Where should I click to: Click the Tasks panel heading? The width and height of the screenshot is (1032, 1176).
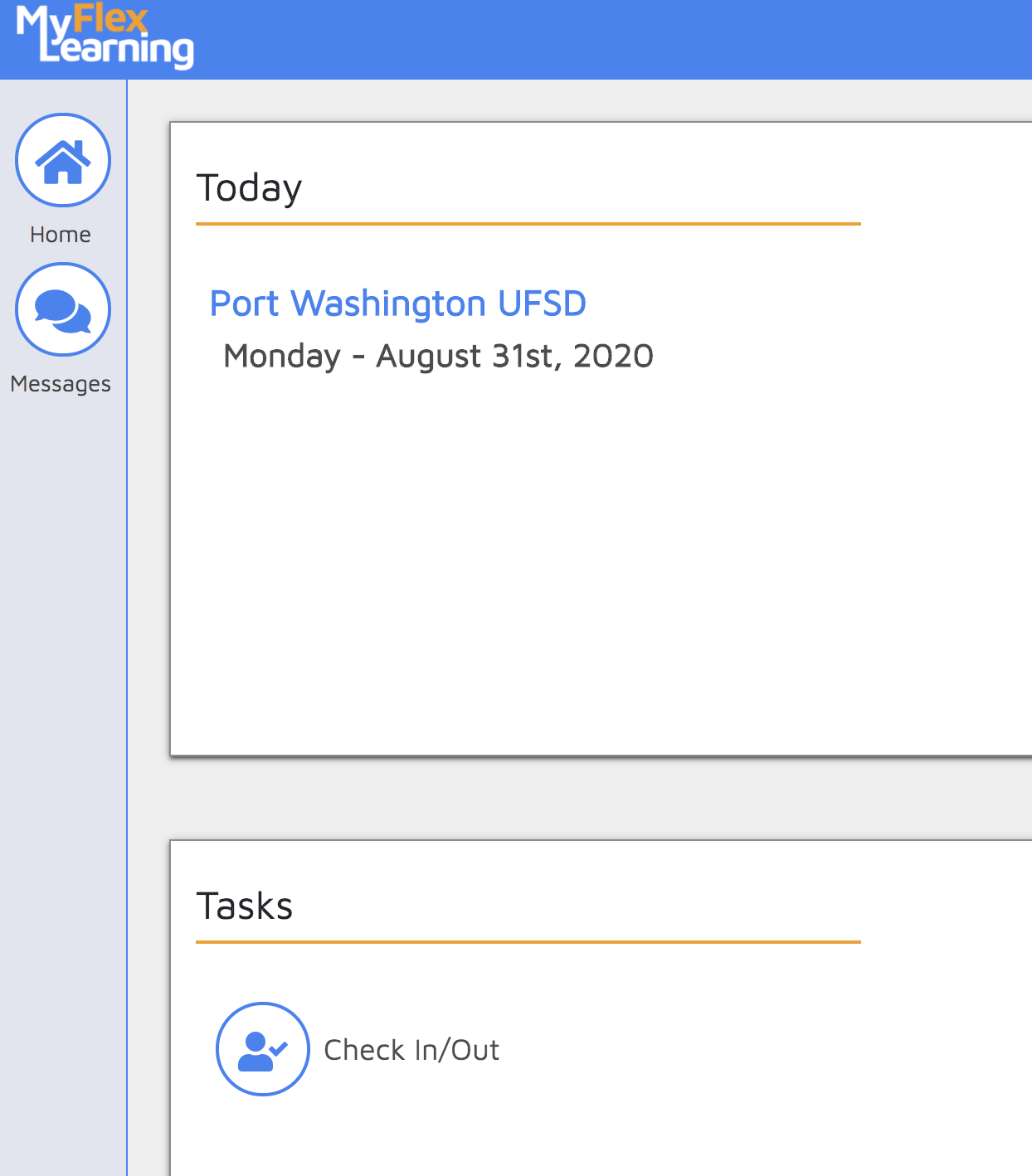tap(244, 906)
